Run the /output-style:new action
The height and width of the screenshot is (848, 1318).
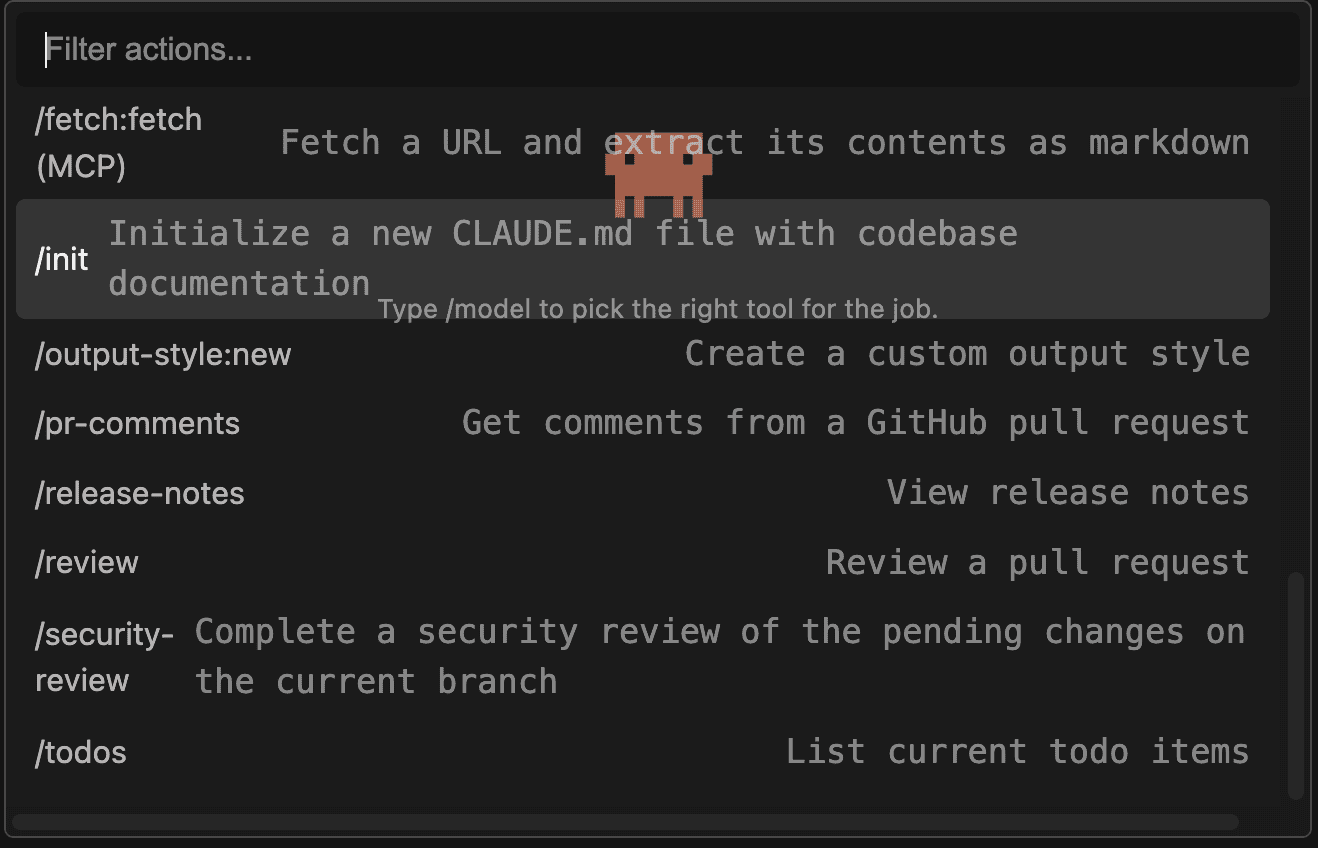pyautogui.click(x=163, y=353)
